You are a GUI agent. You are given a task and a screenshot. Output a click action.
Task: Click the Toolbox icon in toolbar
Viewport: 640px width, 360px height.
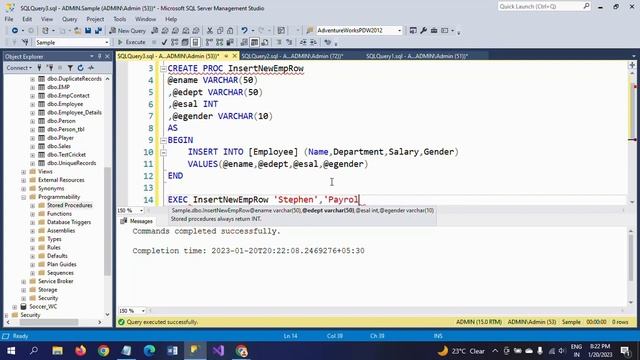tap(434, 31)
